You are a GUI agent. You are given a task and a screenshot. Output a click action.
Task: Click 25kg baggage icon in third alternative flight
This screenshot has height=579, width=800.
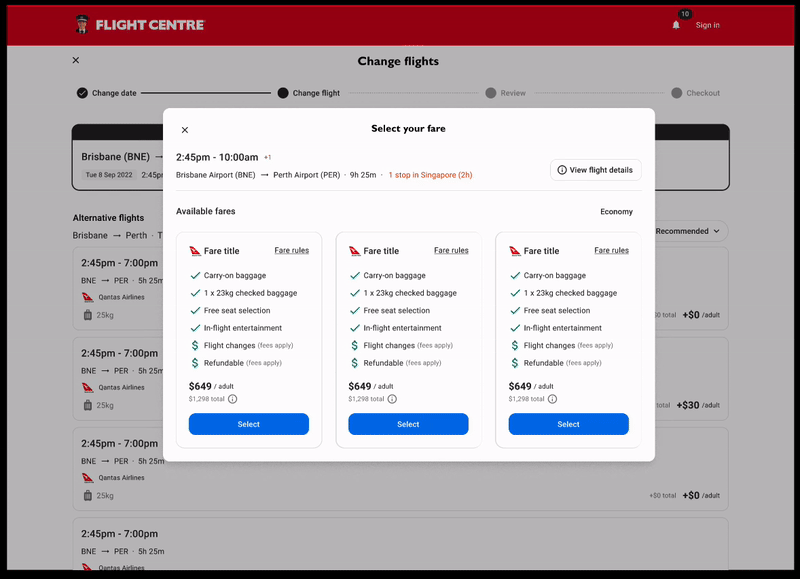[88, 495]
